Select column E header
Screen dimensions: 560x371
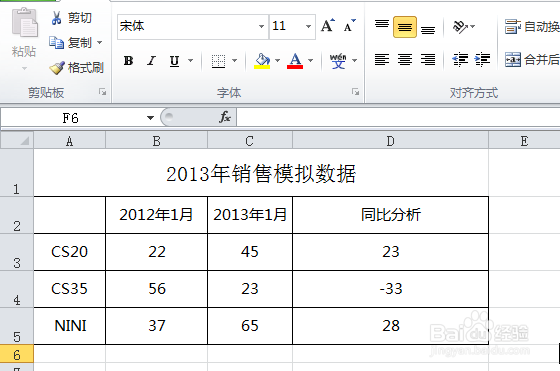pos(524,140)
